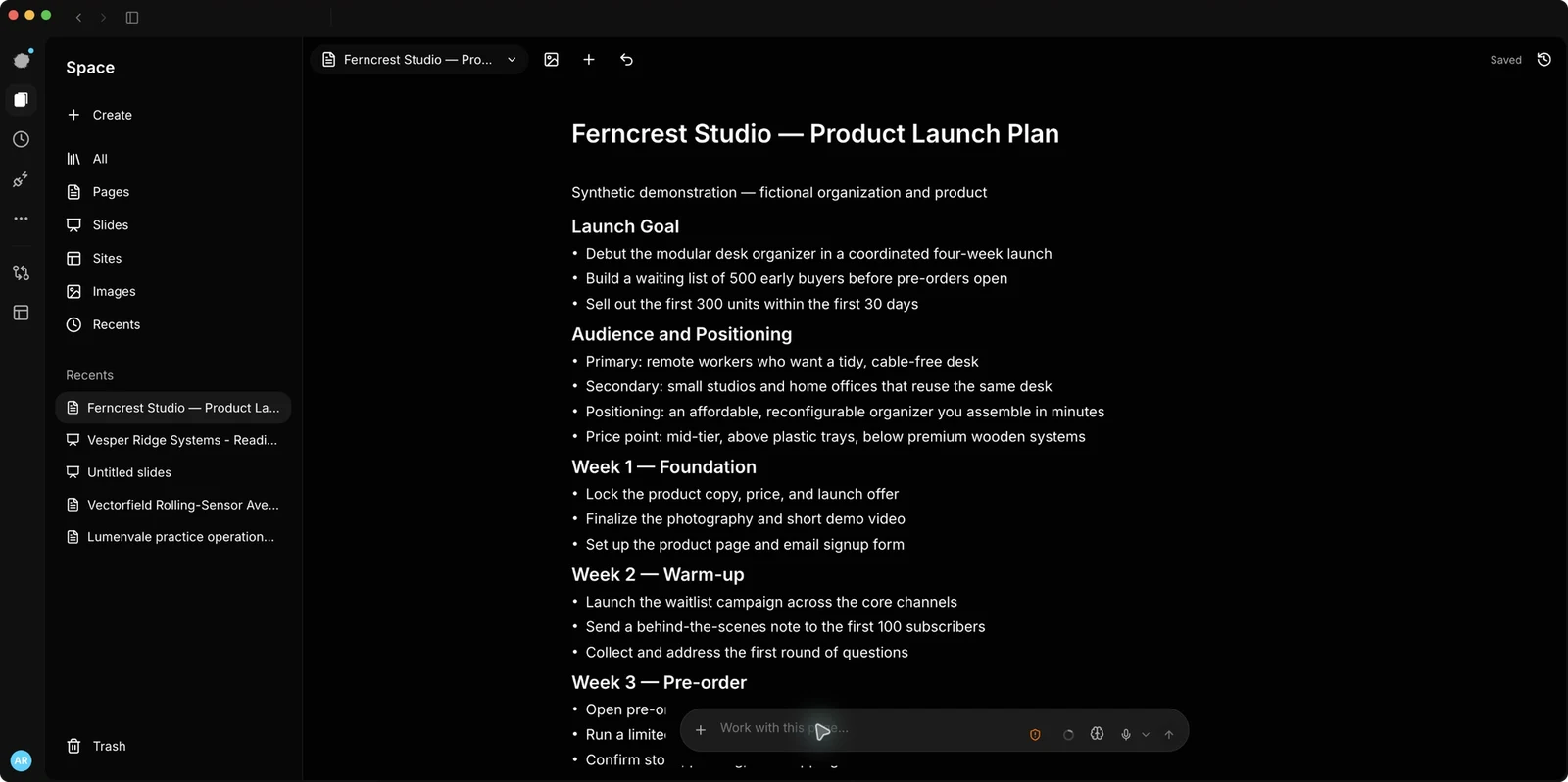Viewport: 1568px width, 782px height.
Task: Click the Launch Goal heading
Action: 625,226
